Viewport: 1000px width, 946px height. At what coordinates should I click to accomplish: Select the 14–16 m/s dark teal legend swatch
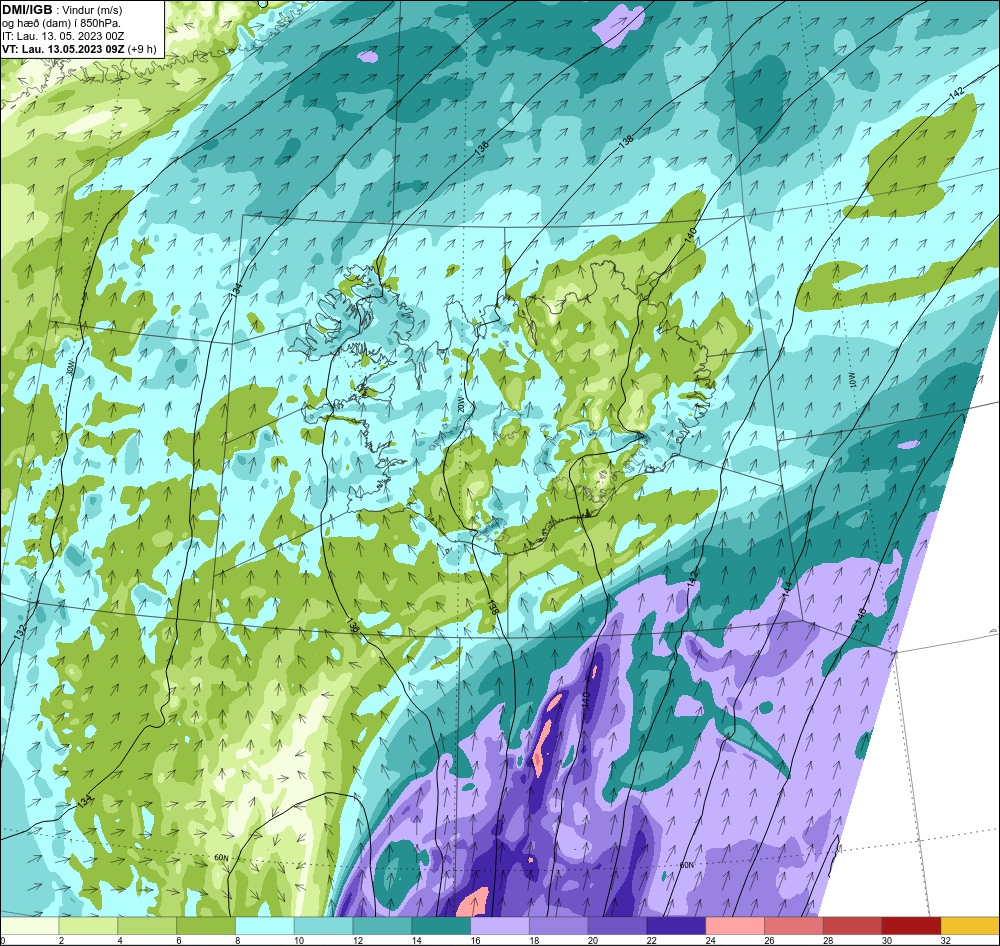(x=441, y=926)
